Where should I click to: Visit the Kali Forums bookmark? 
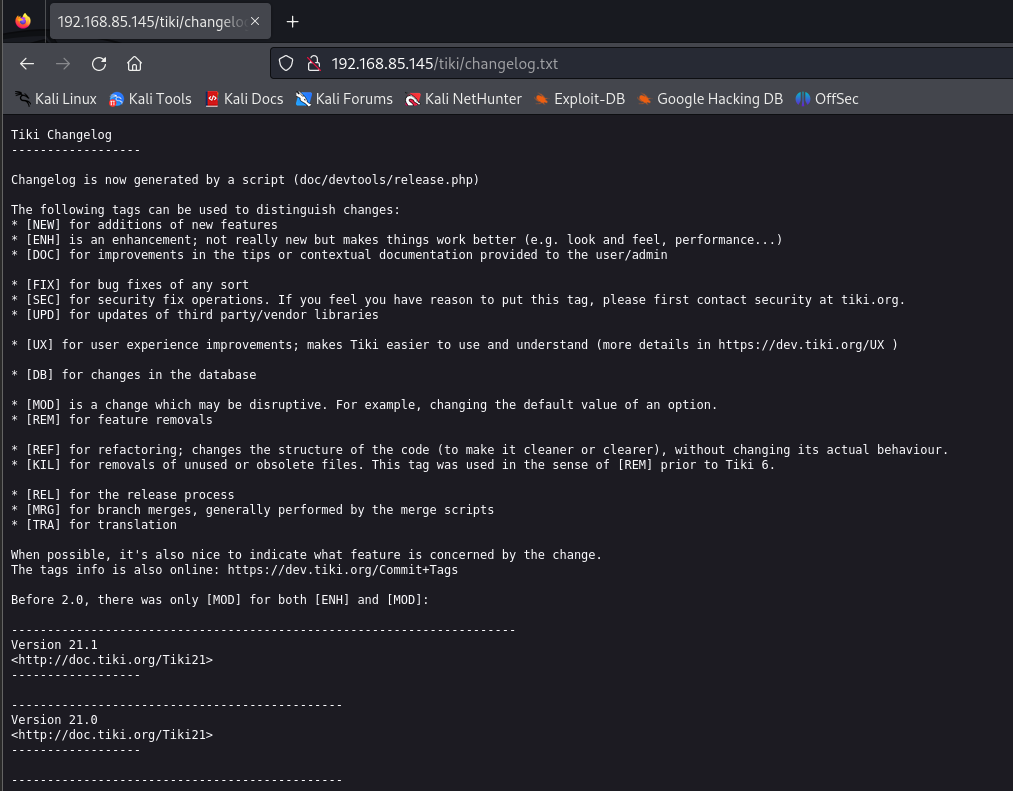pos(344,99)
